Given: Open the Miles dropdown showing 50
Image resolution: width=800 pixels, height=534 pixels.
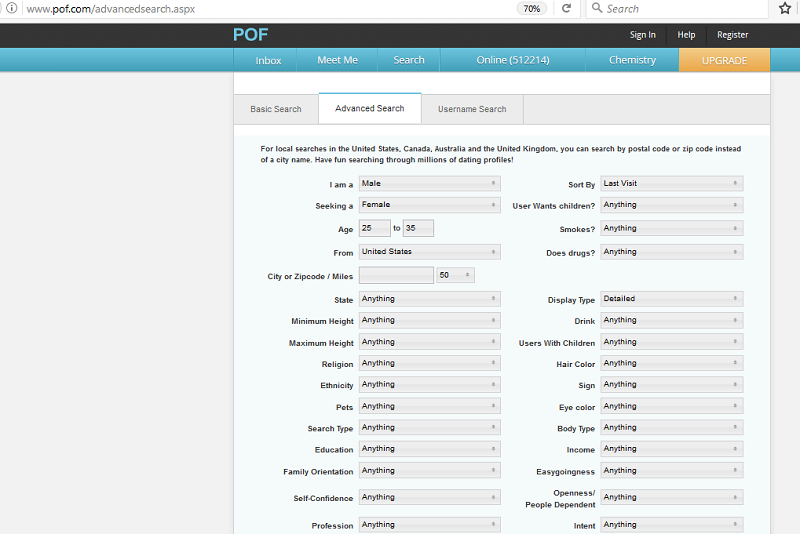Looking at the screenshot, I should [455, 275].
